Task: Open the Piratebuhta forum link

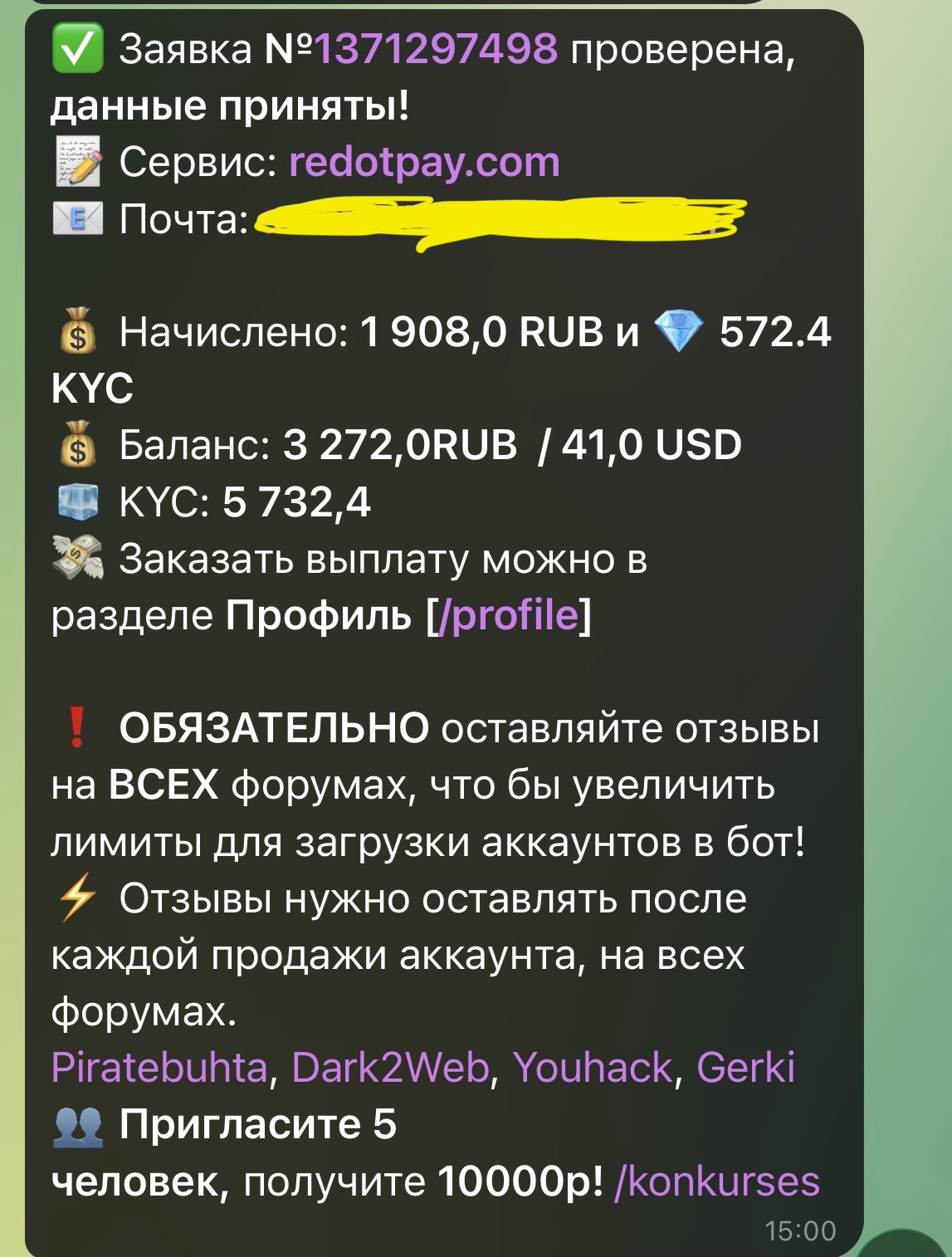Action: tap(160, 1067)
